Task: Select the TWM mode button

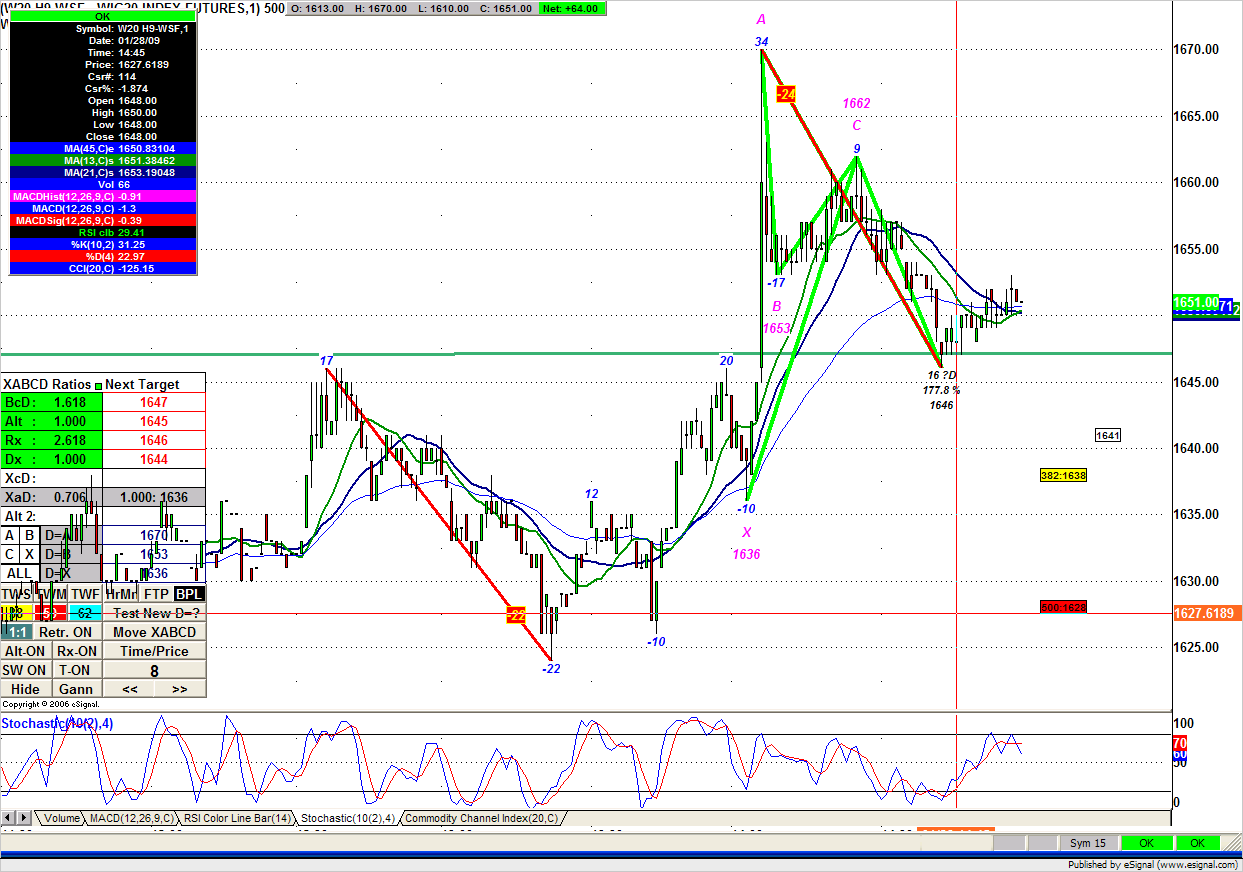Action: pos(50,594)
